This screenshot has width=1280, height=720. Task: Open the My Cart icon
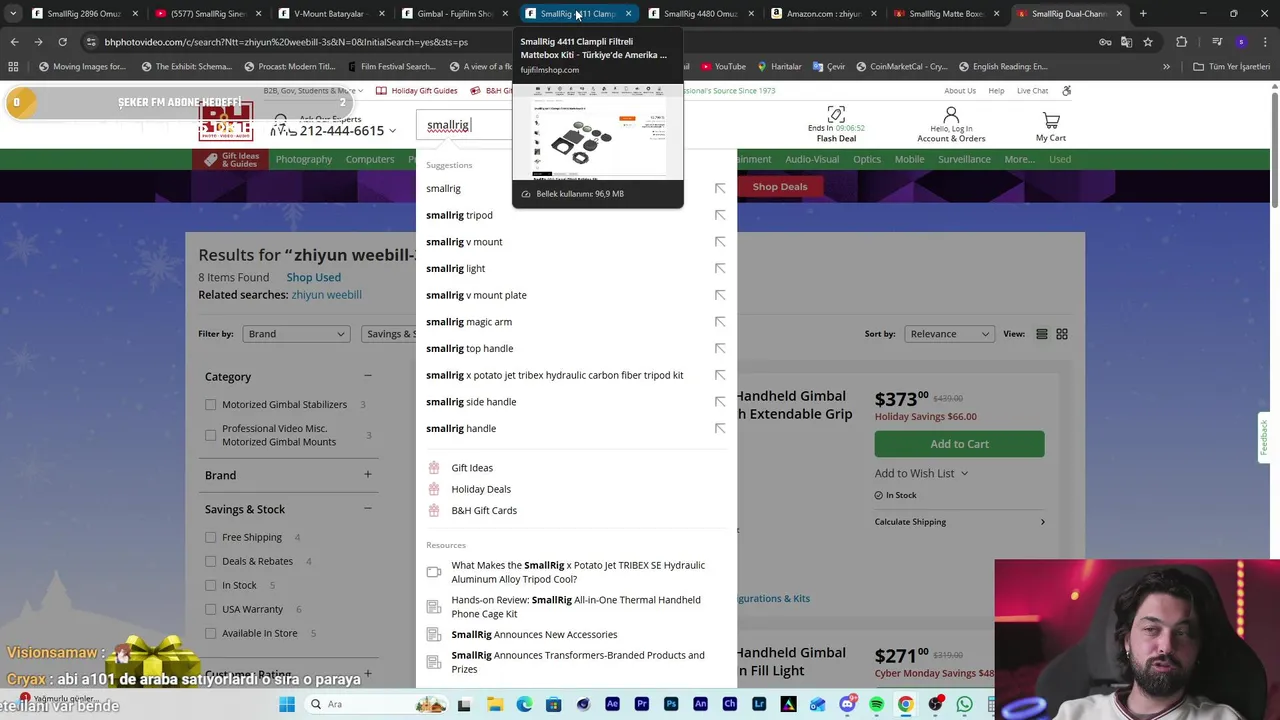point(1051,119)
